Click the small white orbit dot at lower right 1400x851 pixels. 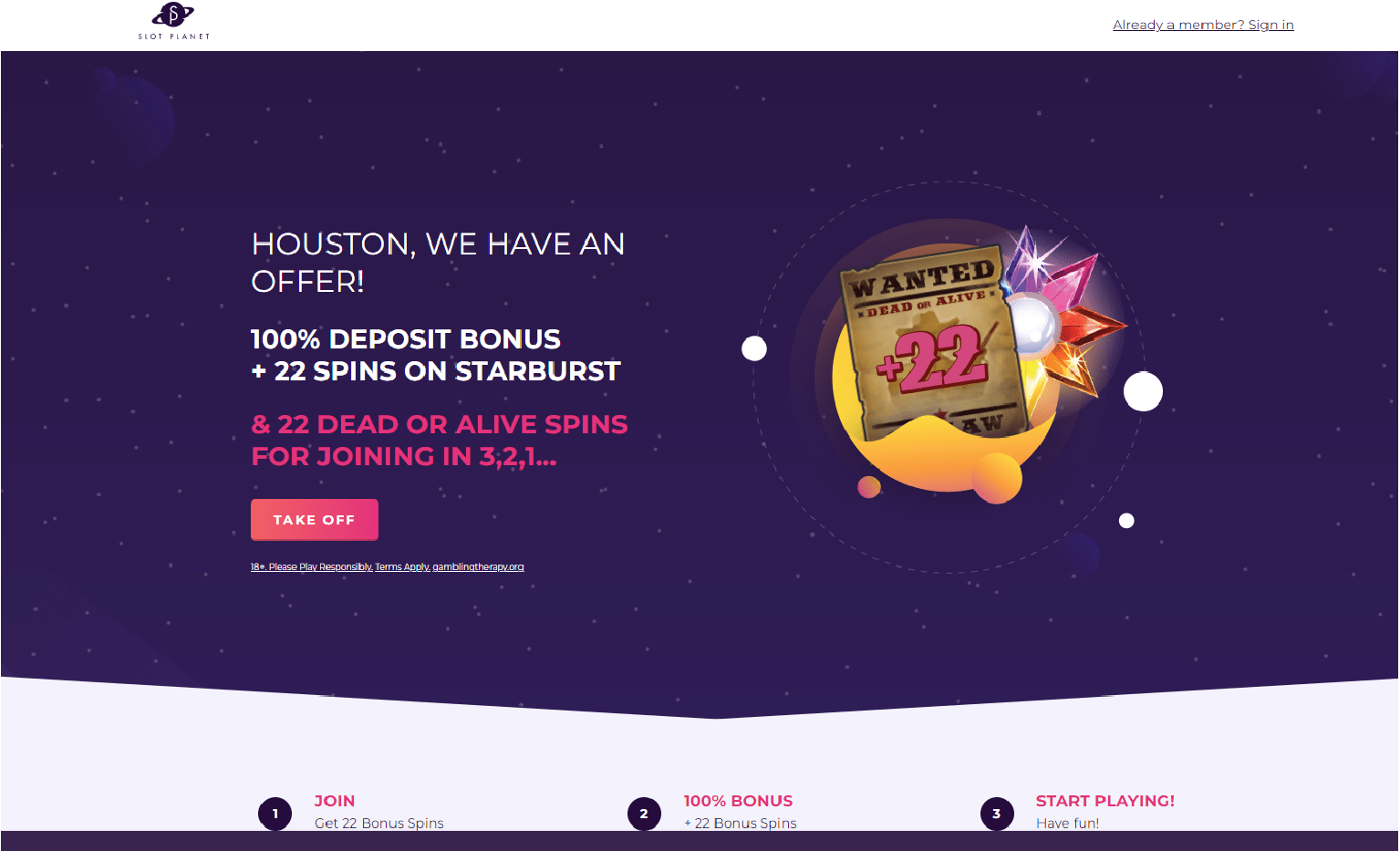1126,521
